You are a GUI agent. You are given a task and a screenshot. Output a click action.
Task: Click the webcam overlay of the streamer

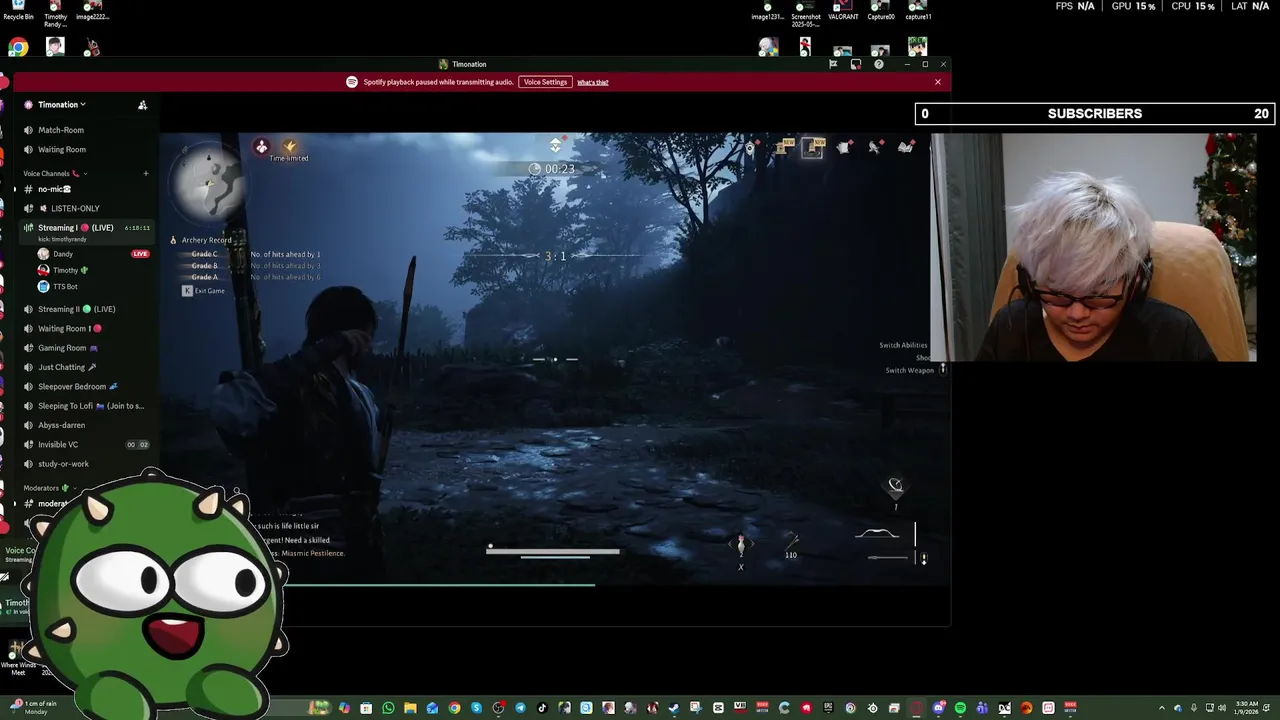click(x=1093, y=247)
